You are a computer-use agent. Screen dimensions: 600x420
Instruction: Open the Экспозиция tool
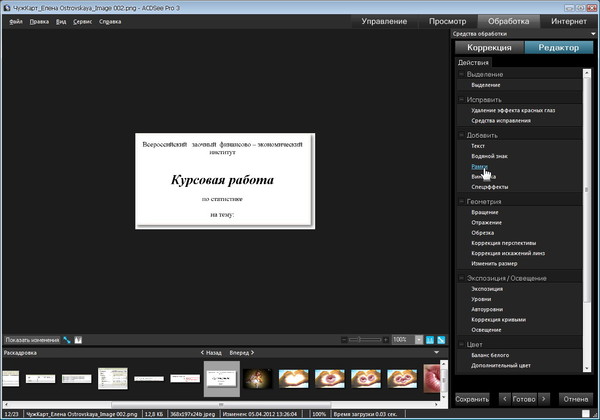click(487, 289)
